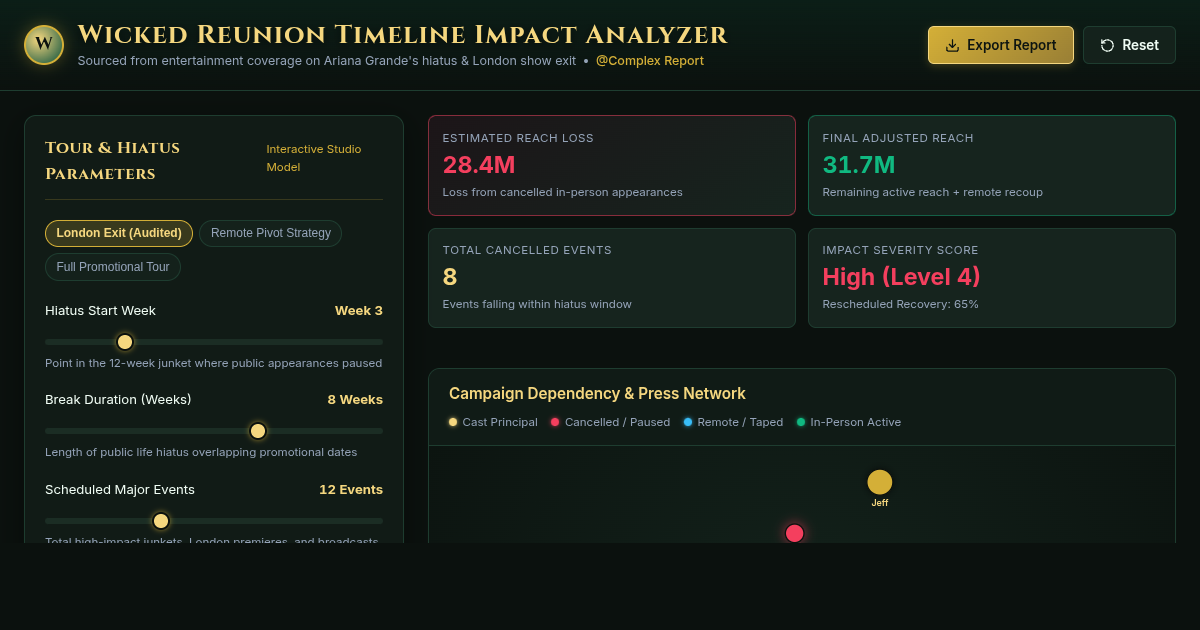Click the Wicked Reunion Timeline Impact Analyzer title
1200x630 pixels.
point(402,35)
